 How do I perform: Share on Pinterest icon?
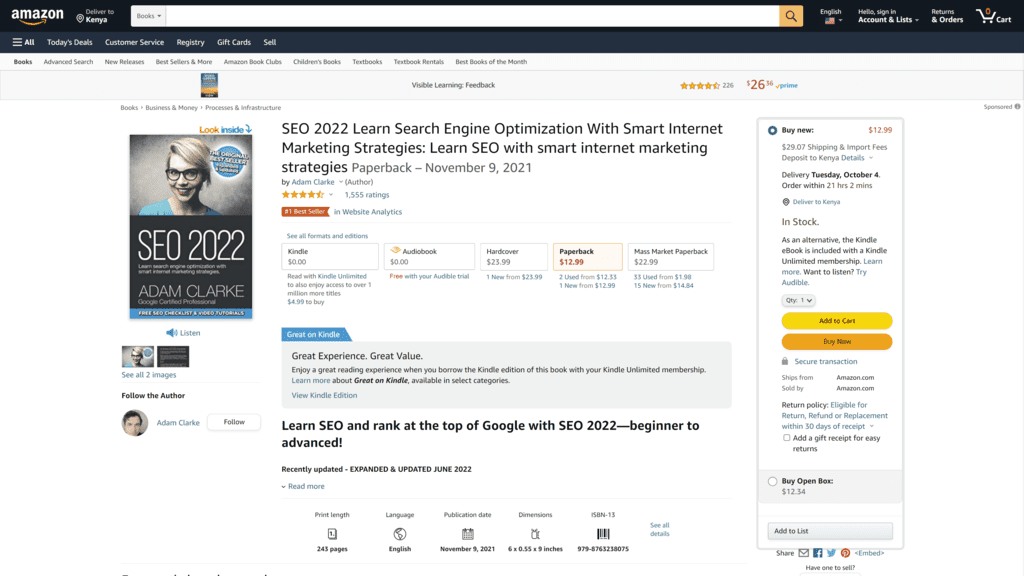[x=845, y=553]
